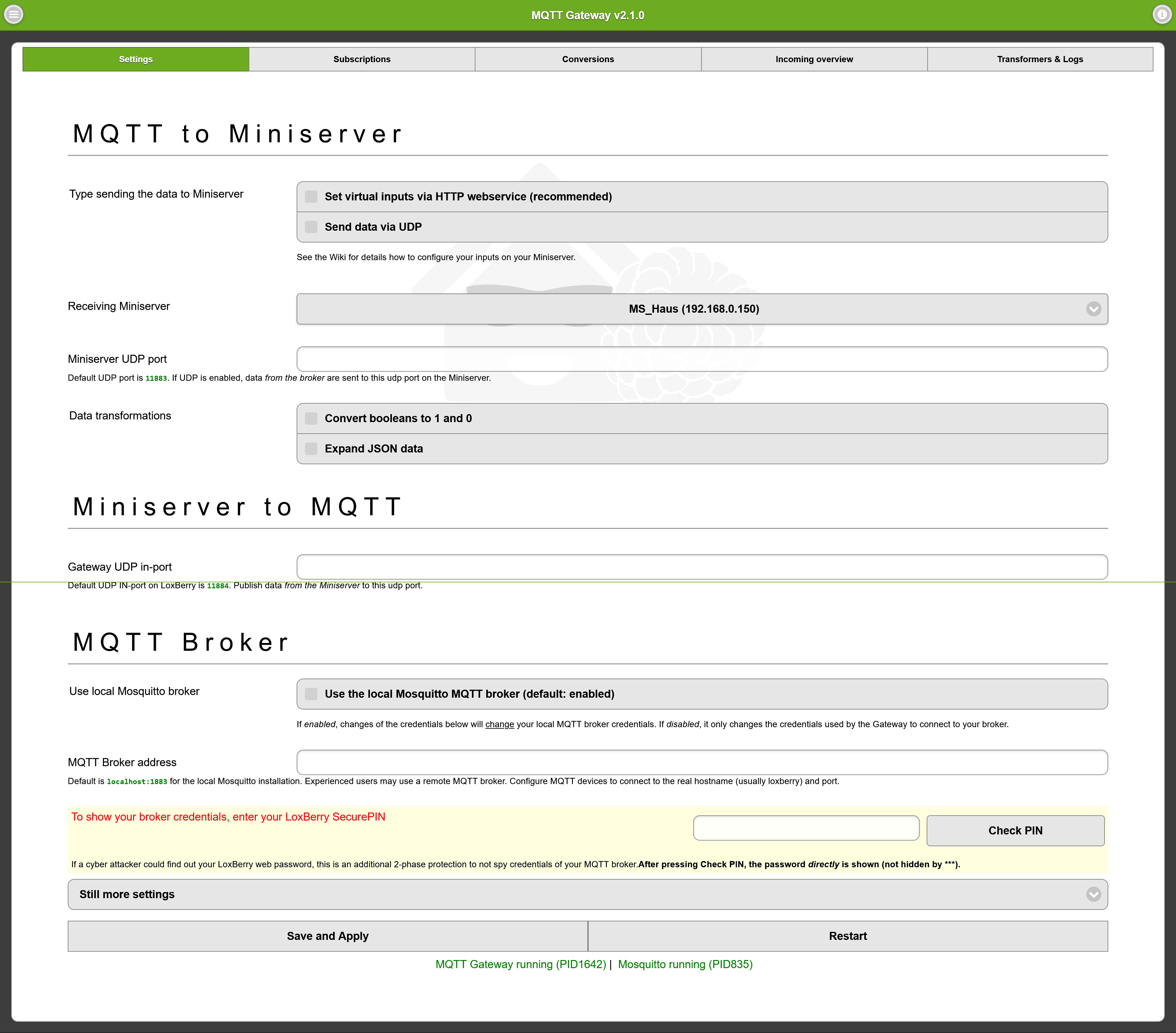The image size is (1176, 1033).
Task: Open the Conversions tab
Action: [x=587, y=59]
